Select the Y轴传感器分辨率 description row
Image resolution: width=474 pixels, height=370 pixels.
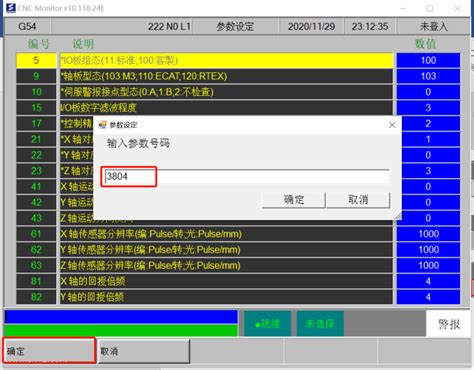pos(226,250)
